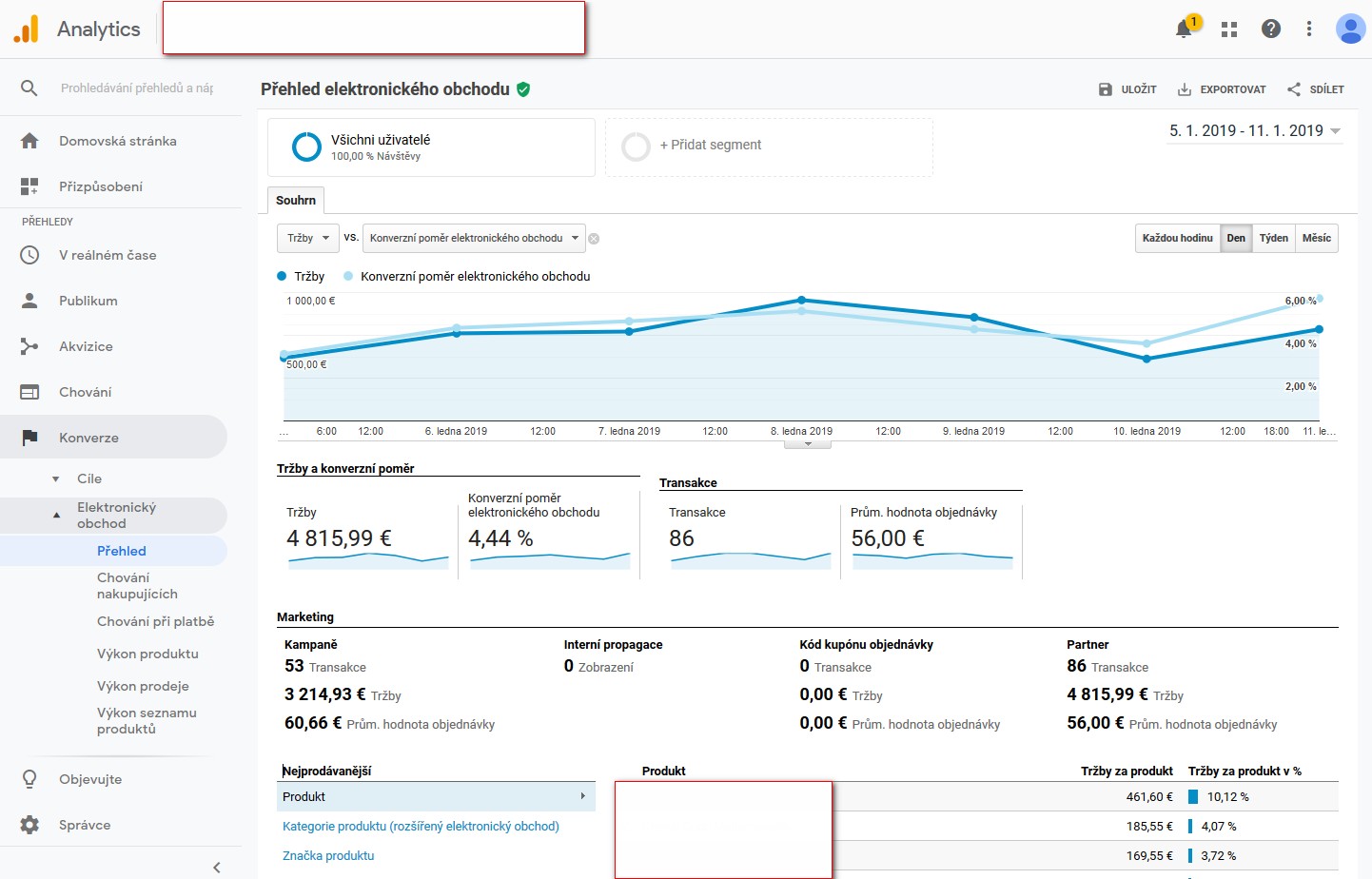Screen dimensions: 1372x879
Task: Open the Google apps grid icon
Action: (1229, 29)
